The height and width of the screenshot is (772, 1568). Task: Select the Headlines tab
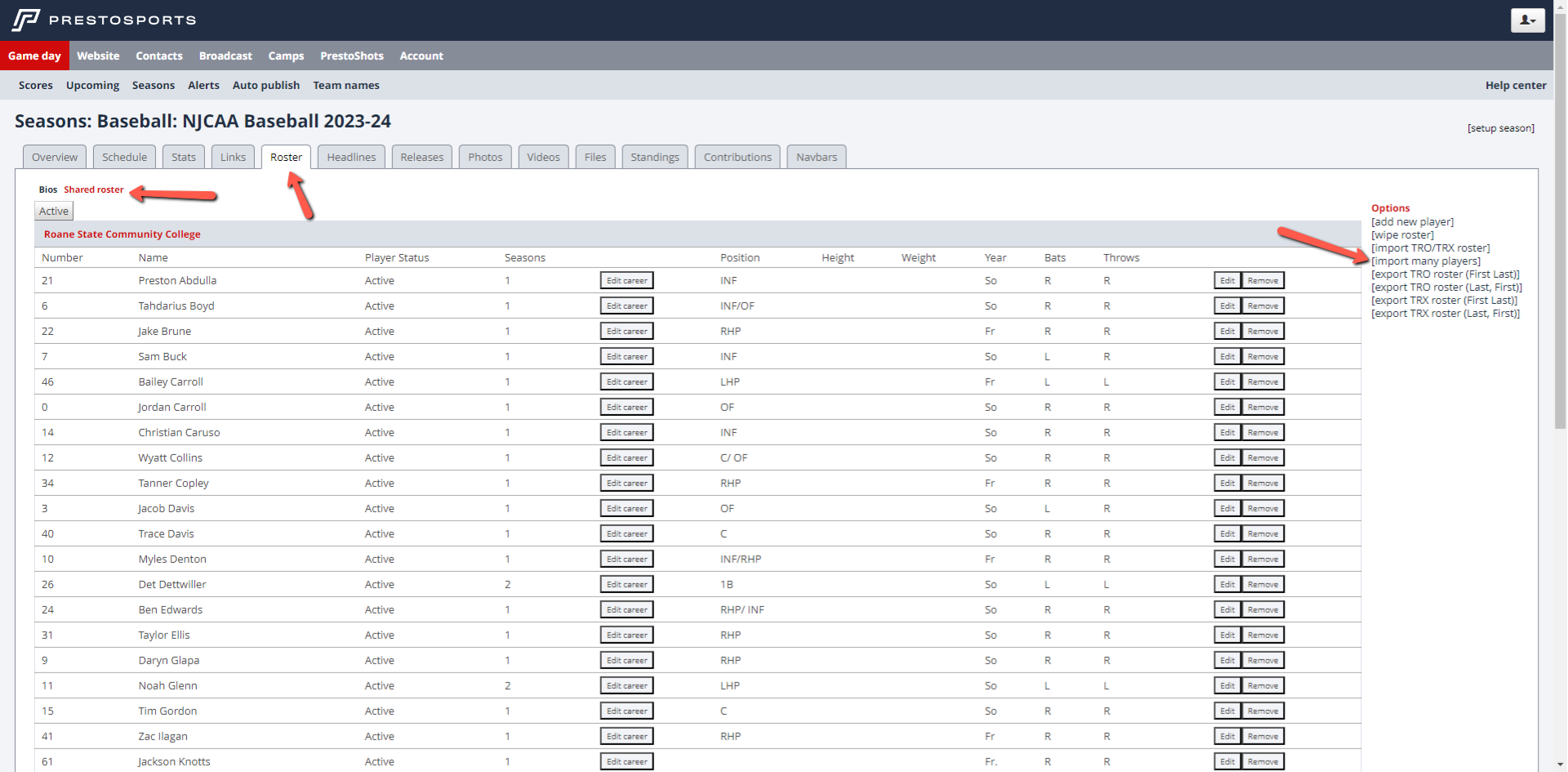point(351,157)
